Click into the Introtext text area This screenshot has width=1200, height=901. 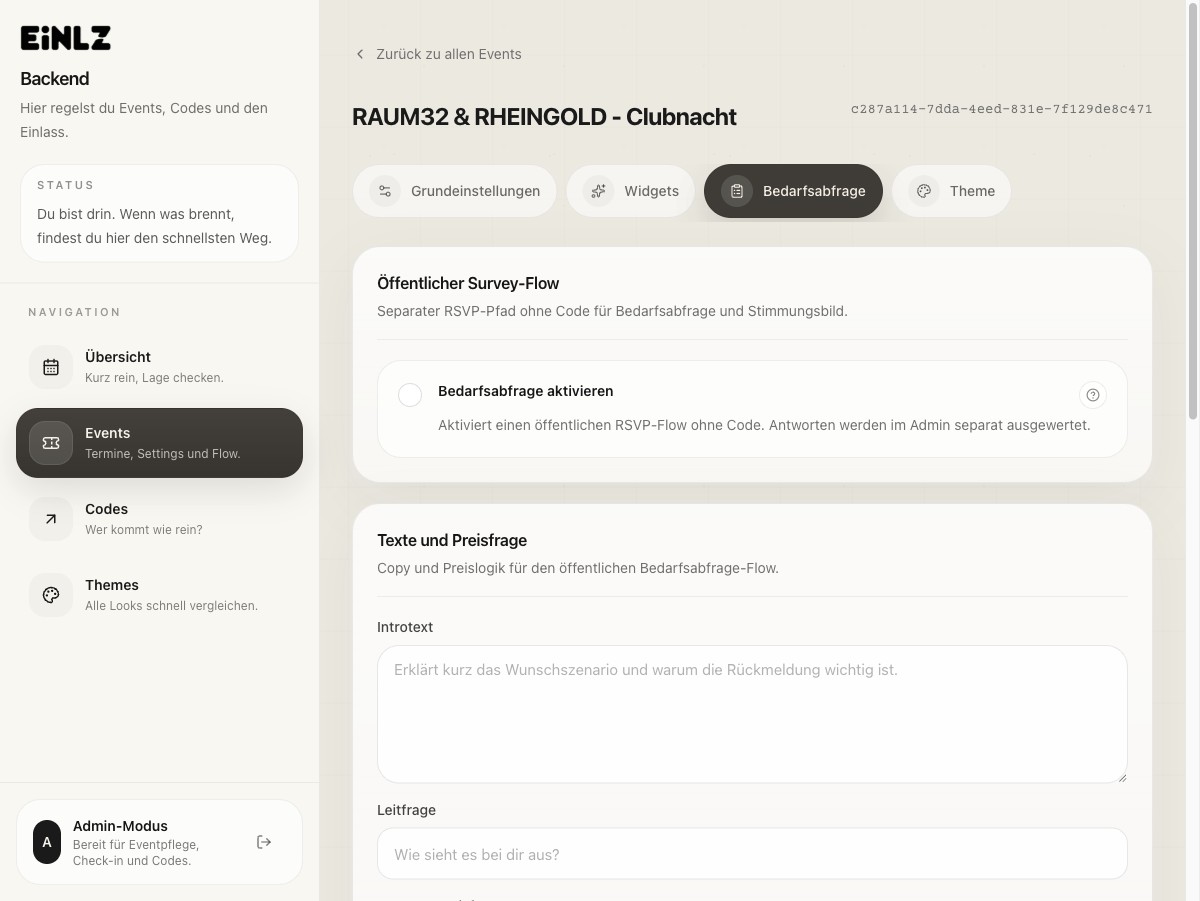tap(751, 714)
